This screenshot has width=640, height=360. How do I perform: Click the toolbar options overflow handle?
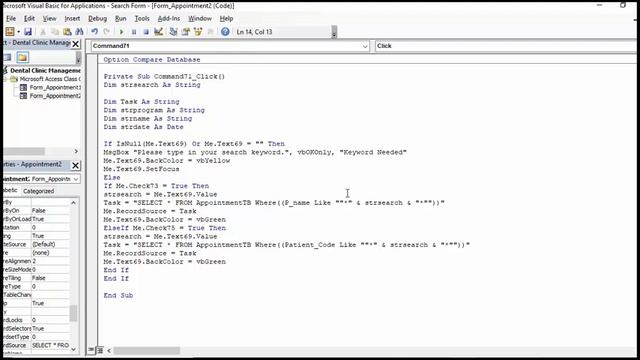(334, 32)
